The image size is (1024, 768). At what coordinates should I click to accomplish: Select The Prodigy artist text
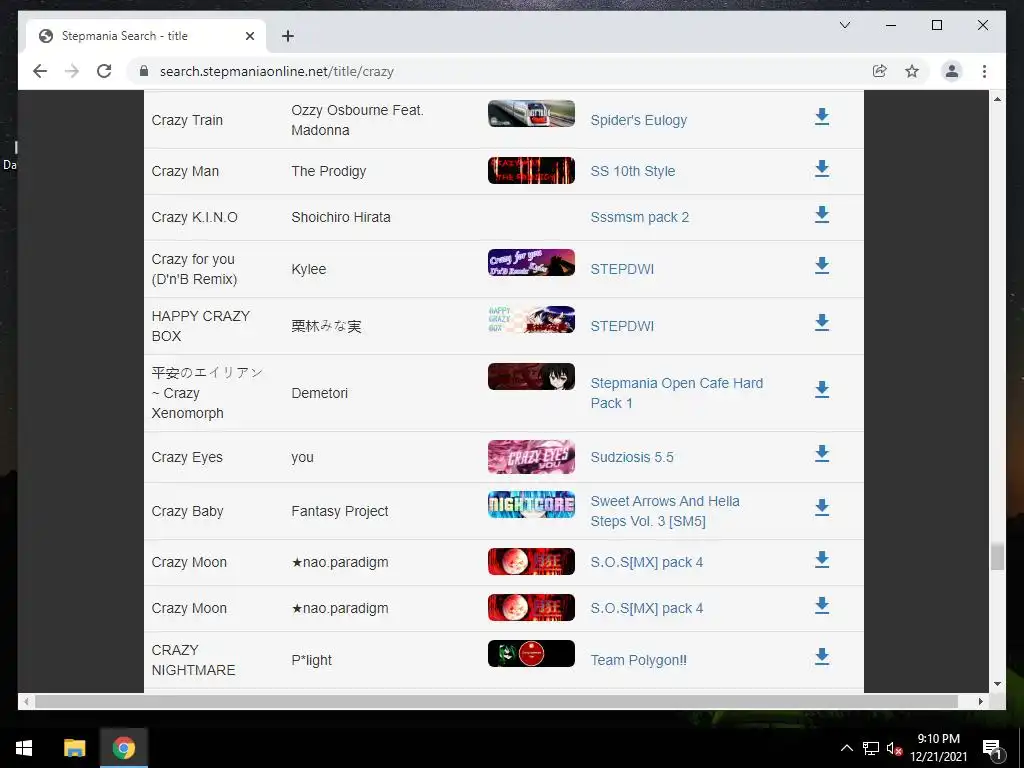coord(328,171)
